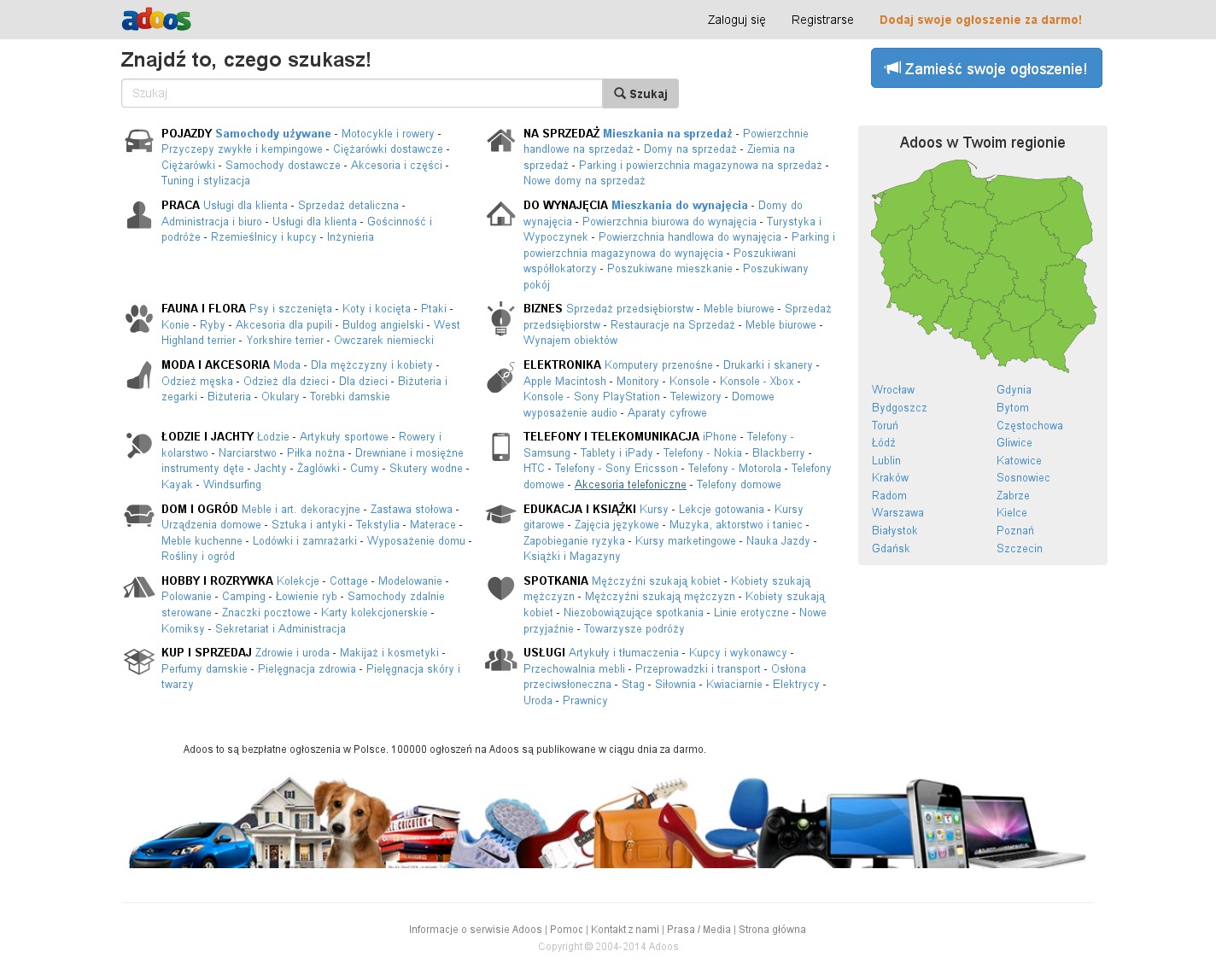1216x980 pixels.
Task: Click the Adoos logo
Action: 156,20
